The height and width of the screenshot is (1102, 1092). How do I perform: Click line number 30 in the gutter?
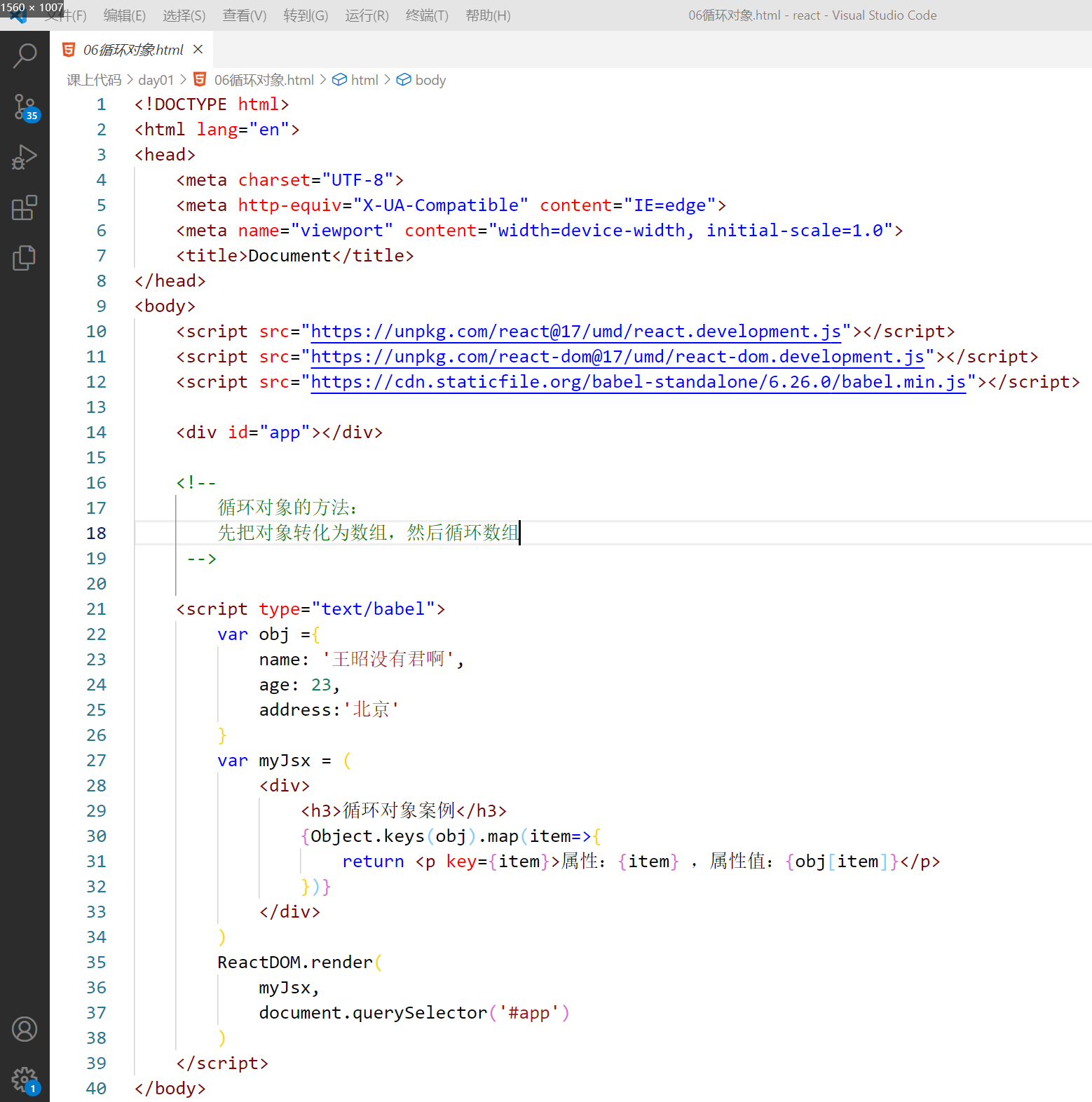pos(96,836)
